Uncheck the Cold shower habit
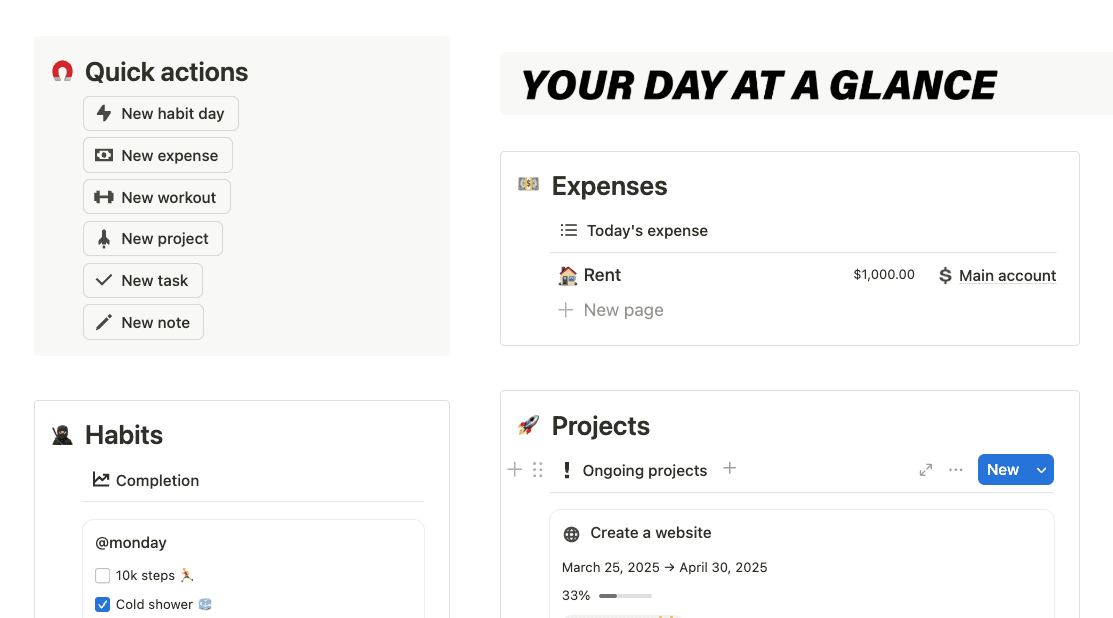Image resolution: width=1113 pixels, height=618 pixels. point(102,605)
